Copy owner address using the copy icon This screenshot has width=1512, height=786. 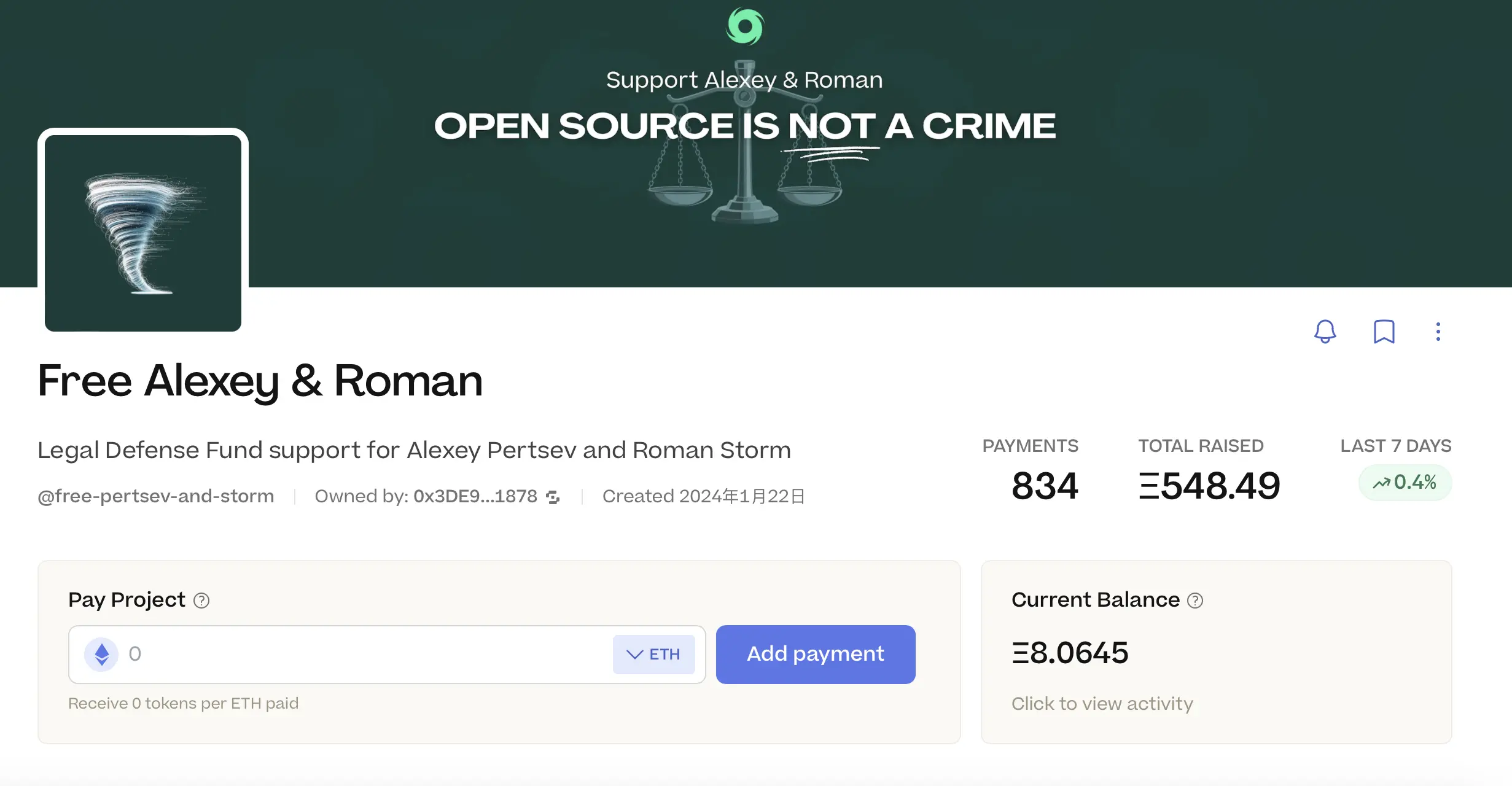pos(553,497)
